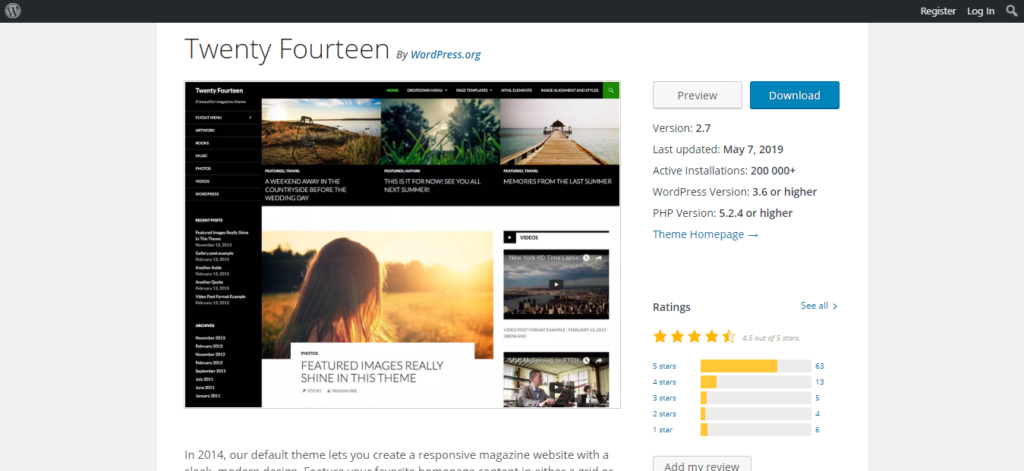The height and width of the screenshot is (471, 1024).
Task: Click the 4.5 out of 5 stars text
Action: (771, 338)
